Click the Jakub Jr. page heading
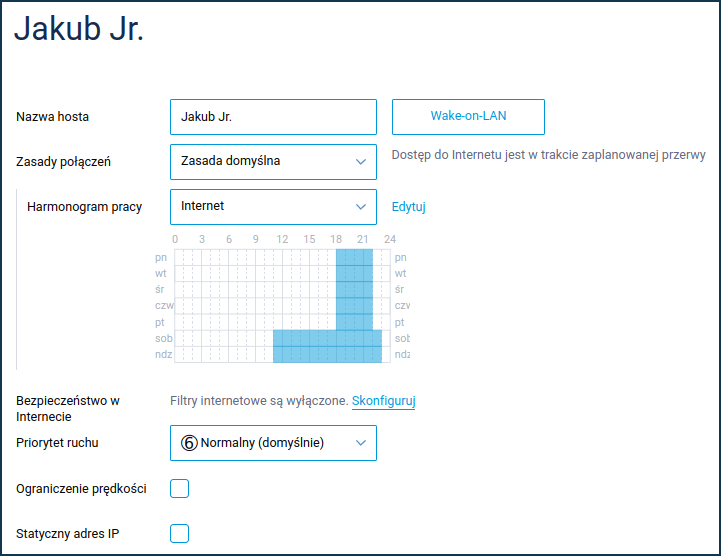The image size is (721, 556). coord(79,29)
